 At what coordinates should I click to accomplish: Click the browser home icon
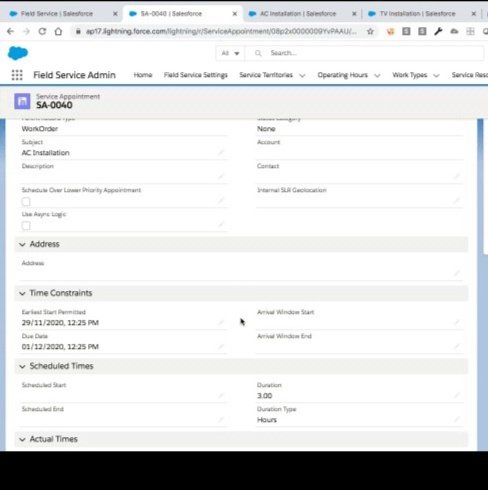pyautogui.click(x=58, y=31)
